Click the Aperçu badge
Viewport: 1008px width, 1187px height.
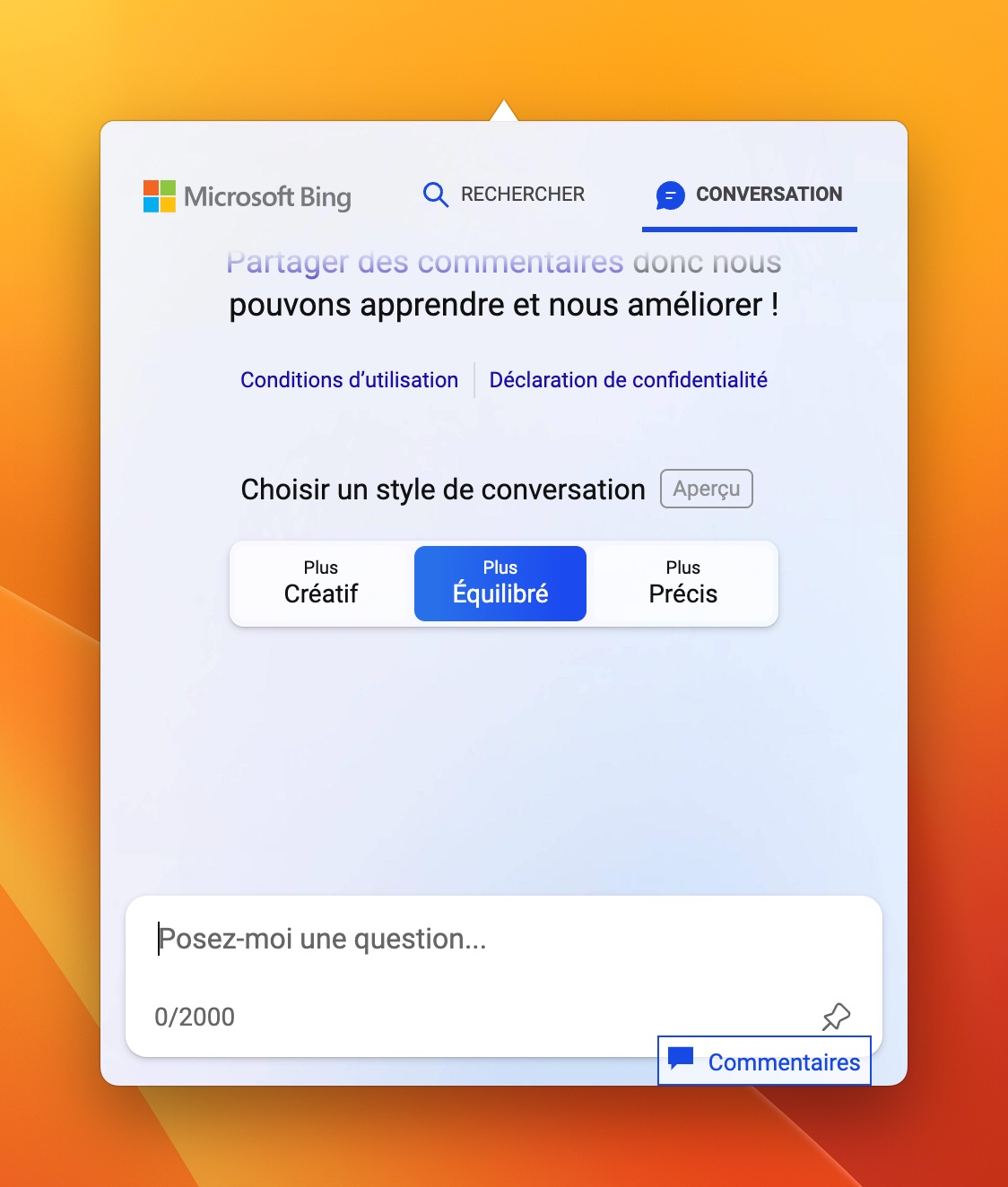[x=707, y=489]
